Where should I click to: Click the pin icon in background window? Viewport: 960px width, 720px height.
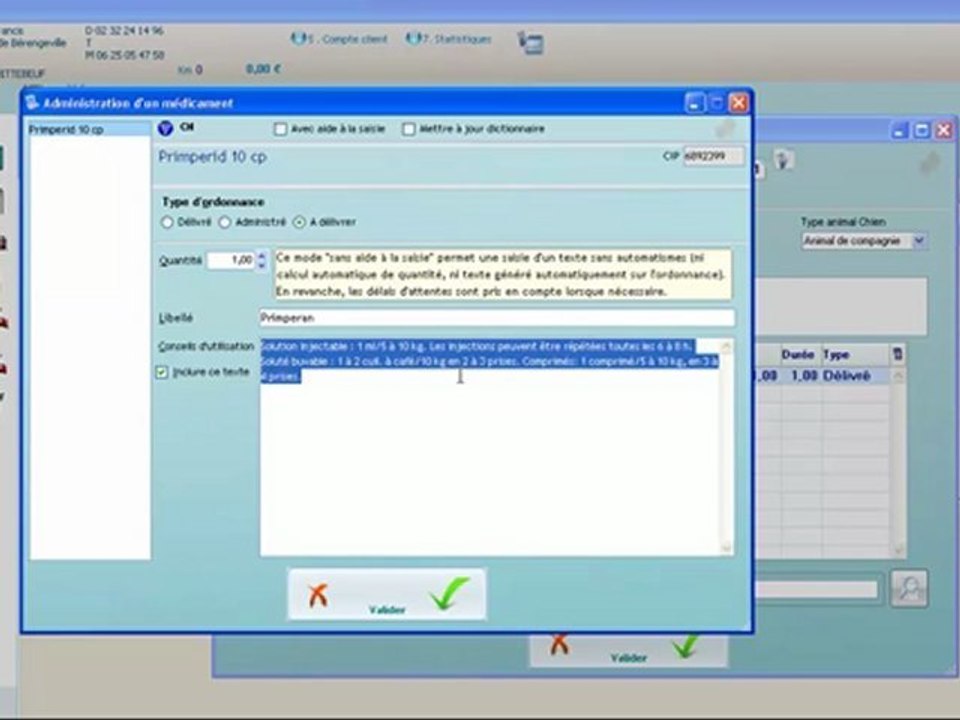pos(930,162)
